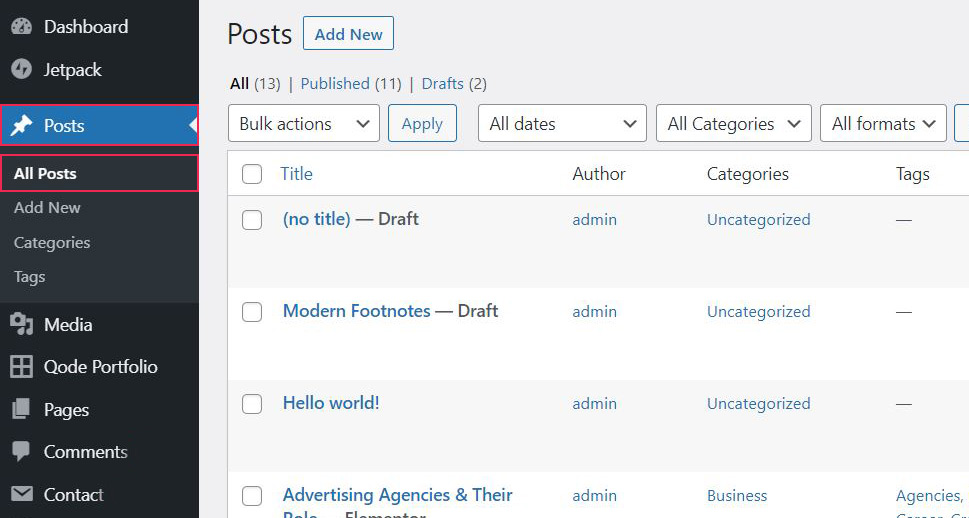Viewport: 969px width, 518px height.
Task: Click the Categories column header
Action: (x=748, y=174)
